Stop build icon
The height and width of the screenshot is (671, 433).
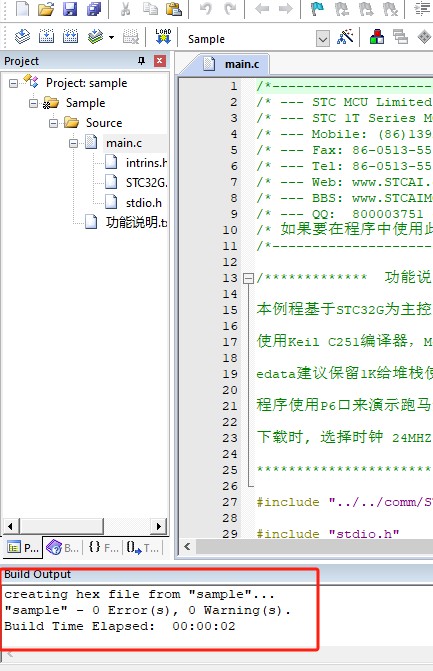pyautogui.click(x=131, y=37)
